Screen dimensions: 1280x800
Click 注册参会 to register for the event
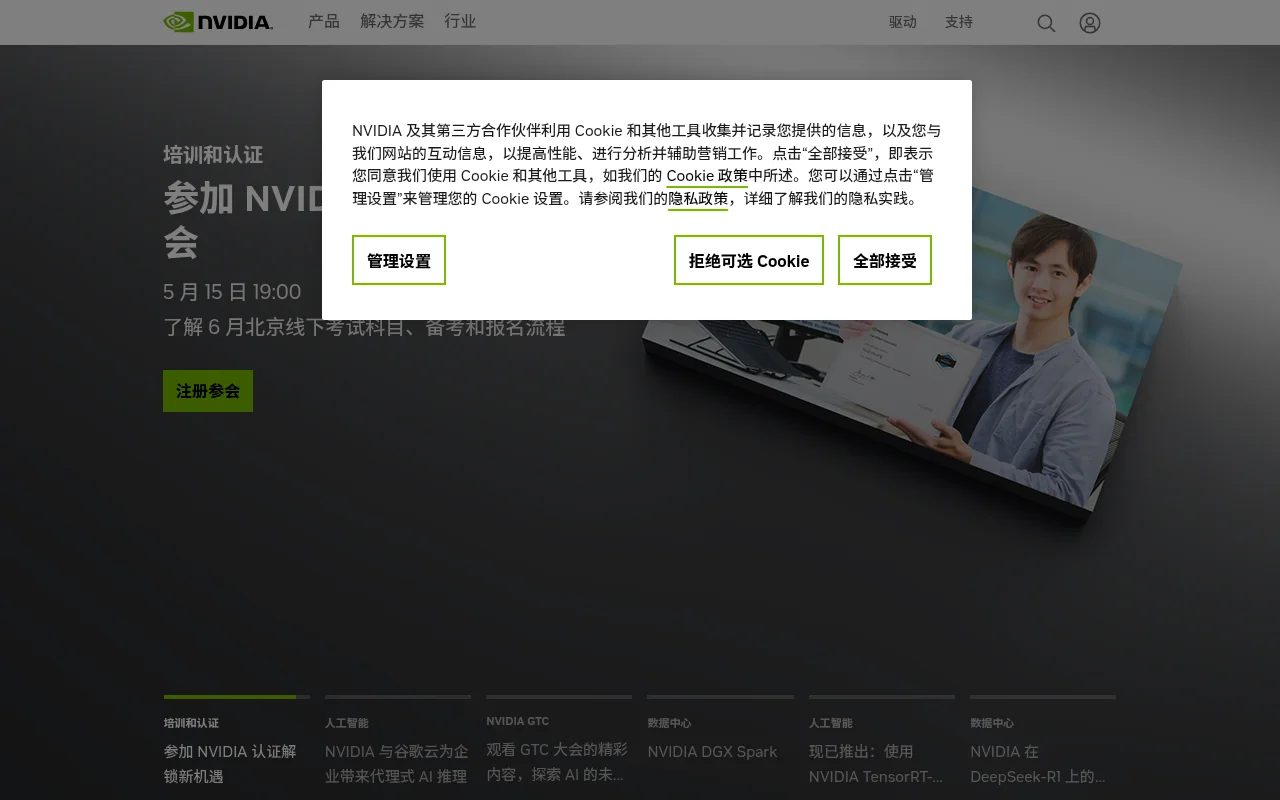[x=207, y=391]
